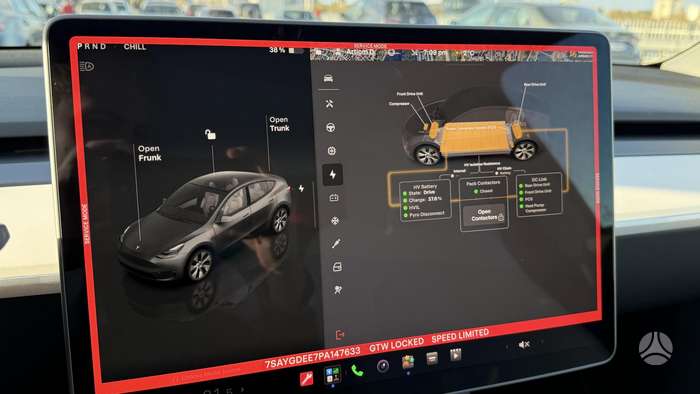
Task: Tap the Rear Drive Unit diagram label
Action: 534,84
